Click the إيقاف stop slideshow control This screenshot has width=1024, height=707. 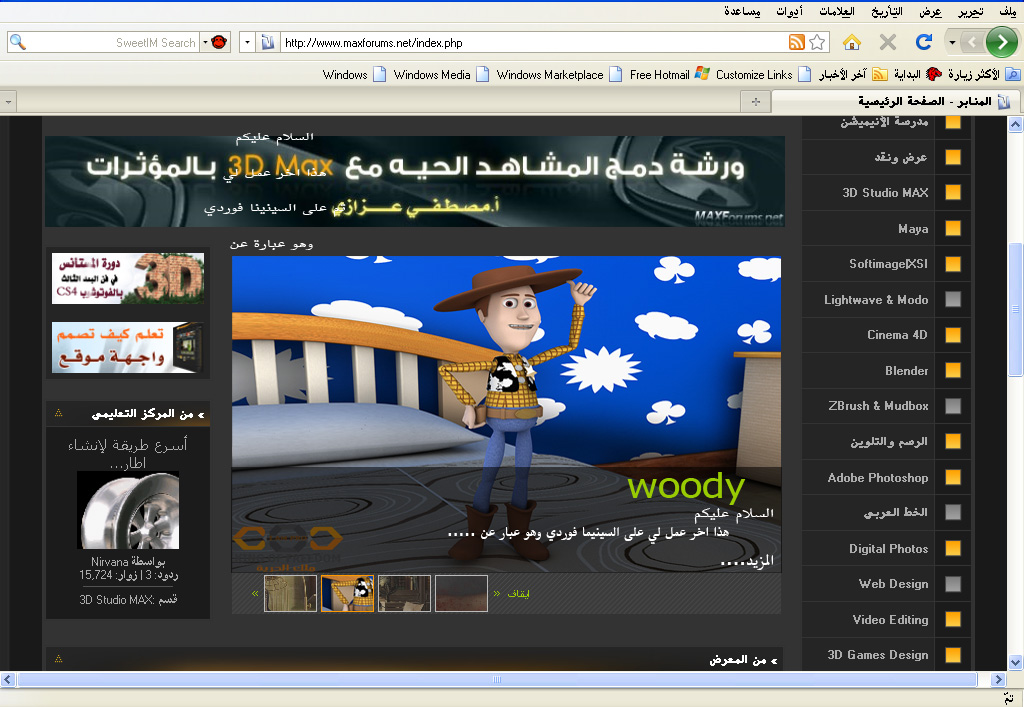[519, 593]
